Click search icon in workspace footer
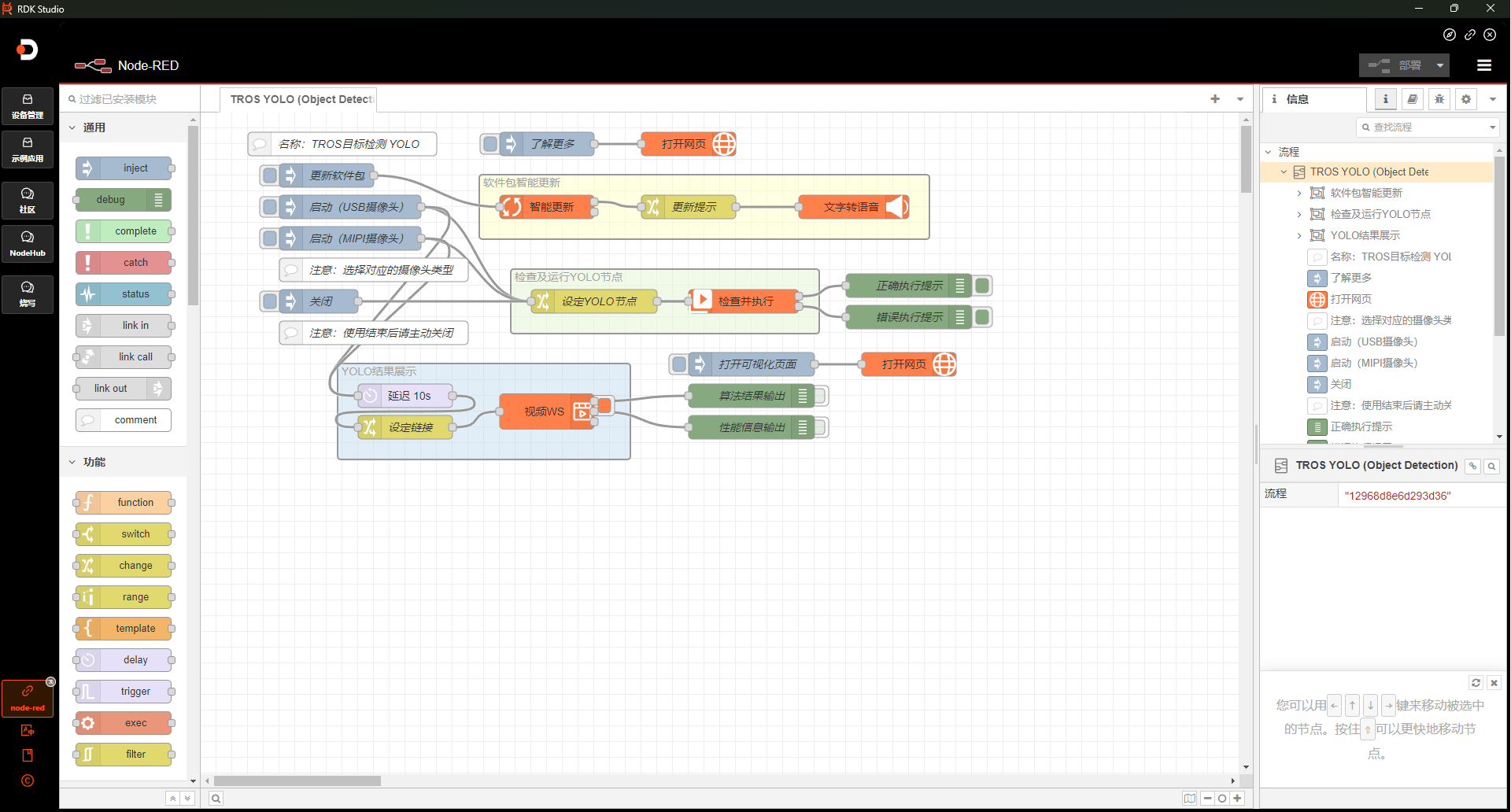 (x=216, y=799)
